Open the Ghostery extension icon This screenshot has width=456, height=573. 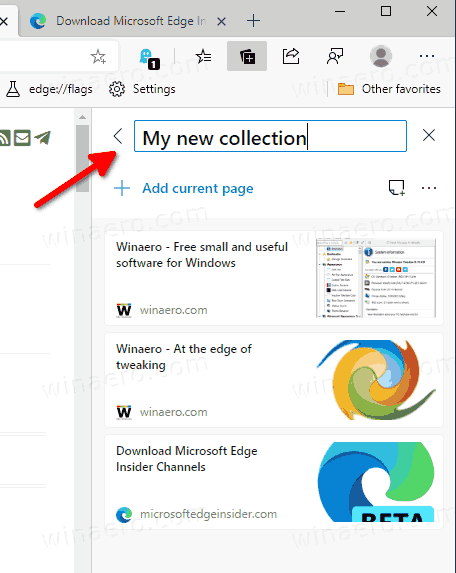point(149,58)
